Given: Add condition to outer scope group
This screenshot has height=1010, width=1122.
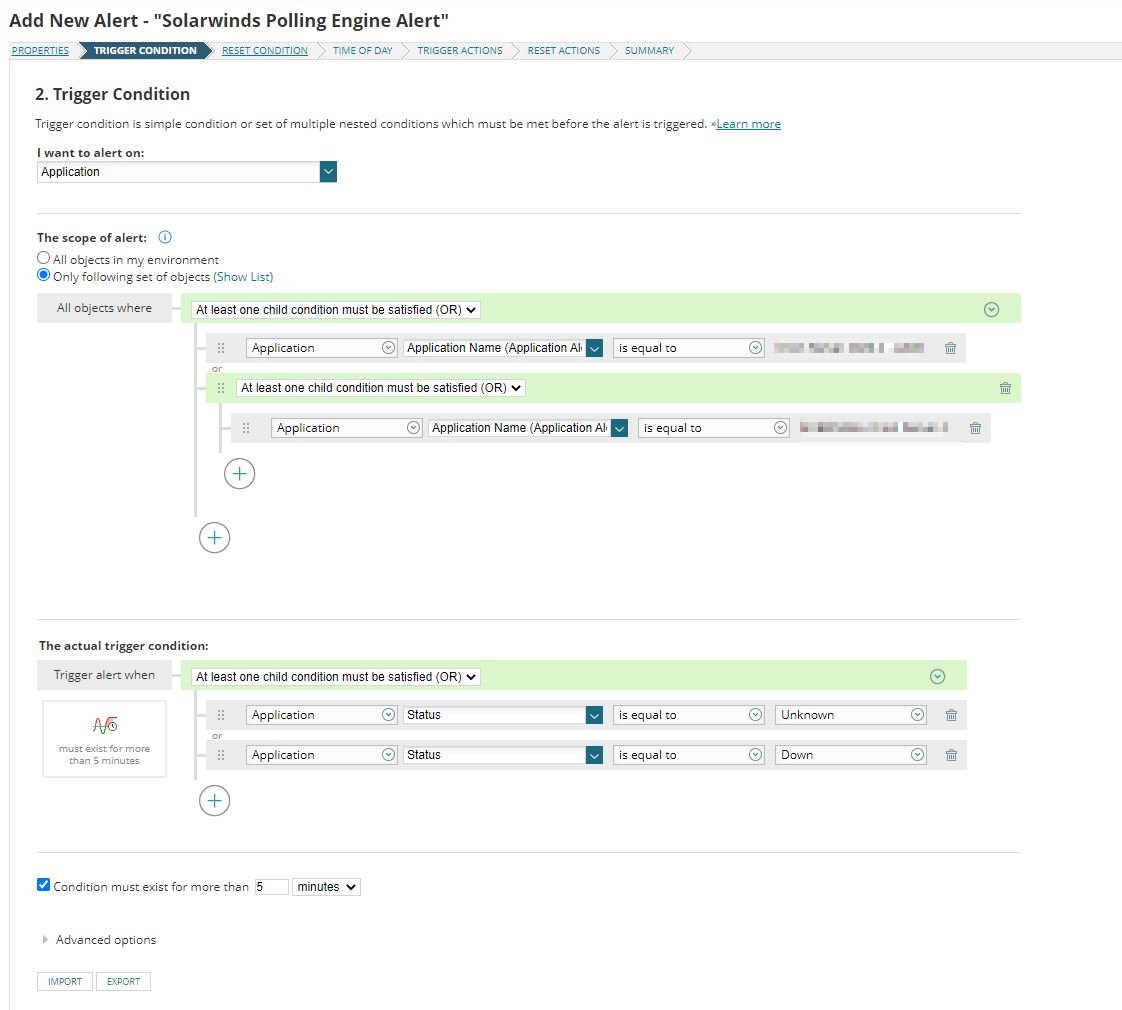Looking at the screenshot, I should (215, 538).
